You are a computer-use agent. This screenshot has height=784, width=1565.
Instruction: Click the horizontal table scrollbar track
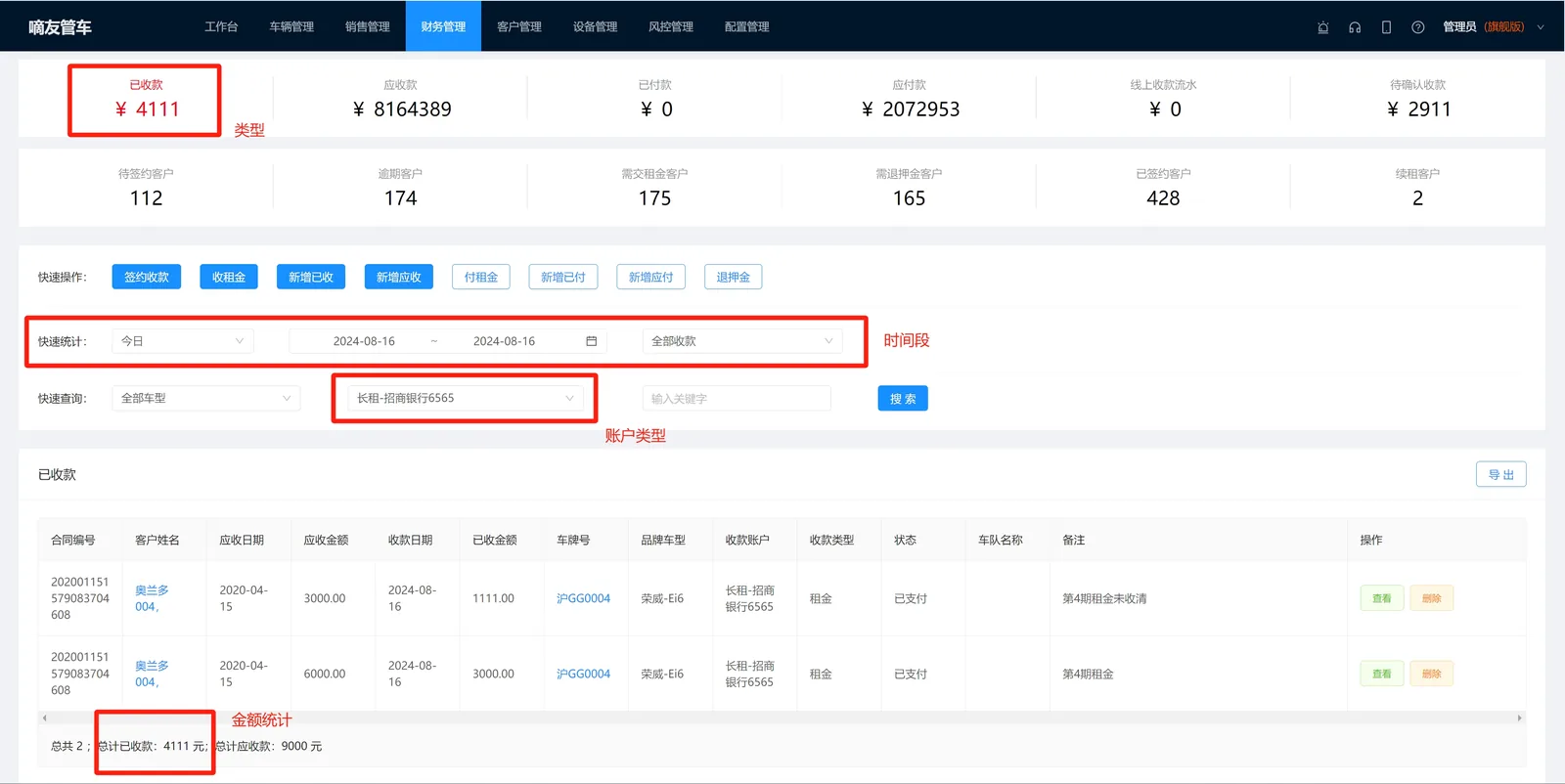pos(782,718)
